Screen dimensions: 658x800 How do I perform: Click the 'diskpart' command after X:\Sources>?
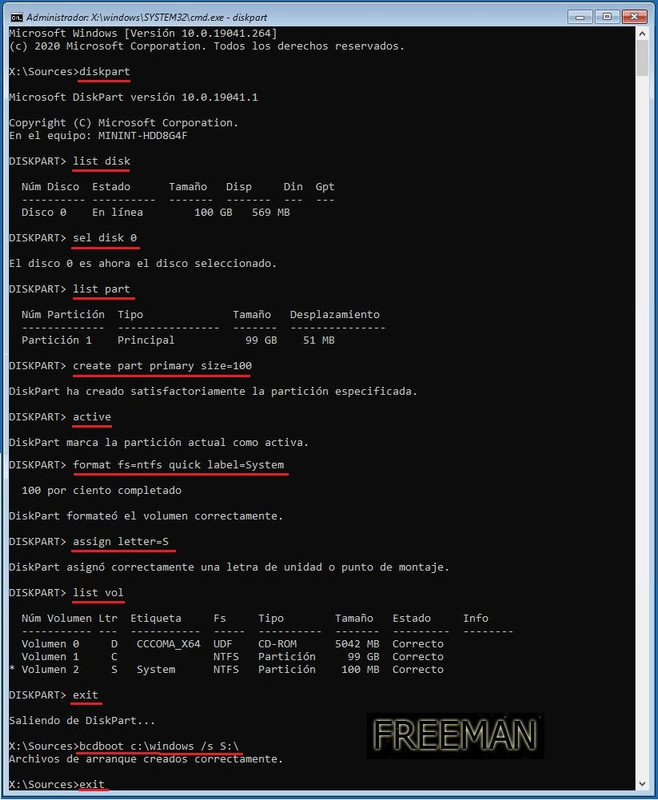[x=105, y=71]
